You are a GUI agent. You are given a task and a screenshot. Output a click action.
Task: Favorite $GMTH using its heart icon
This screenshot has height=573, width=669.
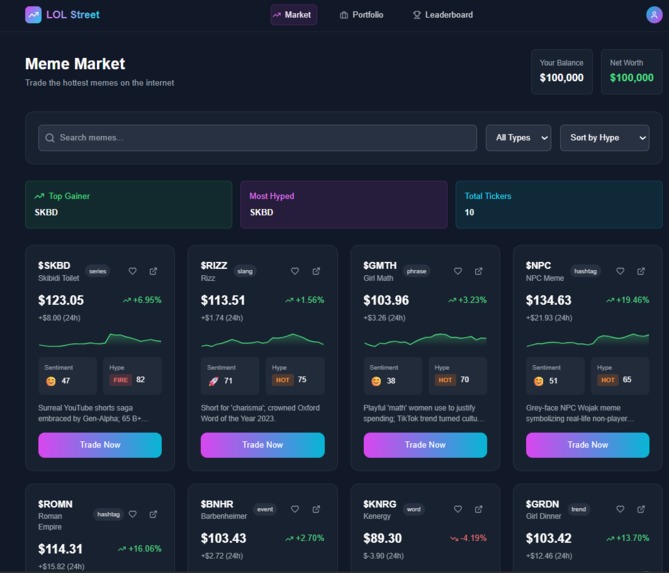tap(458, 271)
